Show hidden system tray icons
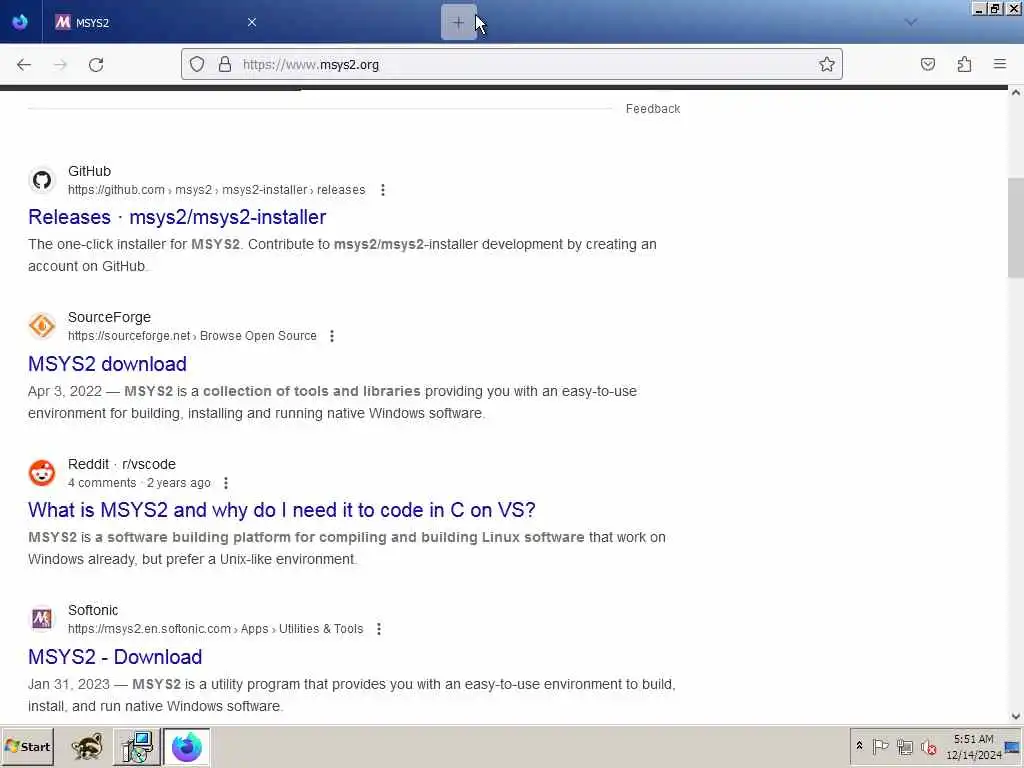The width and height of the screenshot is (1024, 768). tap(859, 746)
